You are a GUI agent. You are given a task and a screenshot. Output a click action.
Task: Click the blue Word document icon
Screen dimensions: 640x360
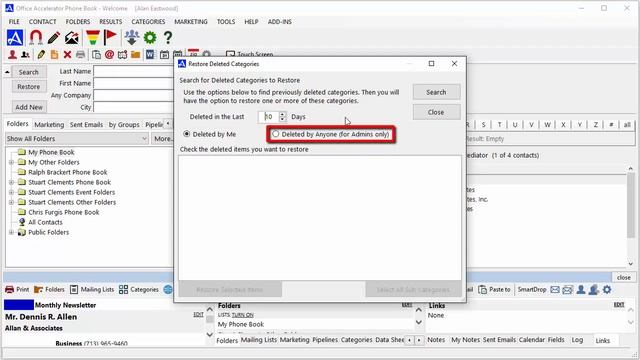click(x=150, y=54)
